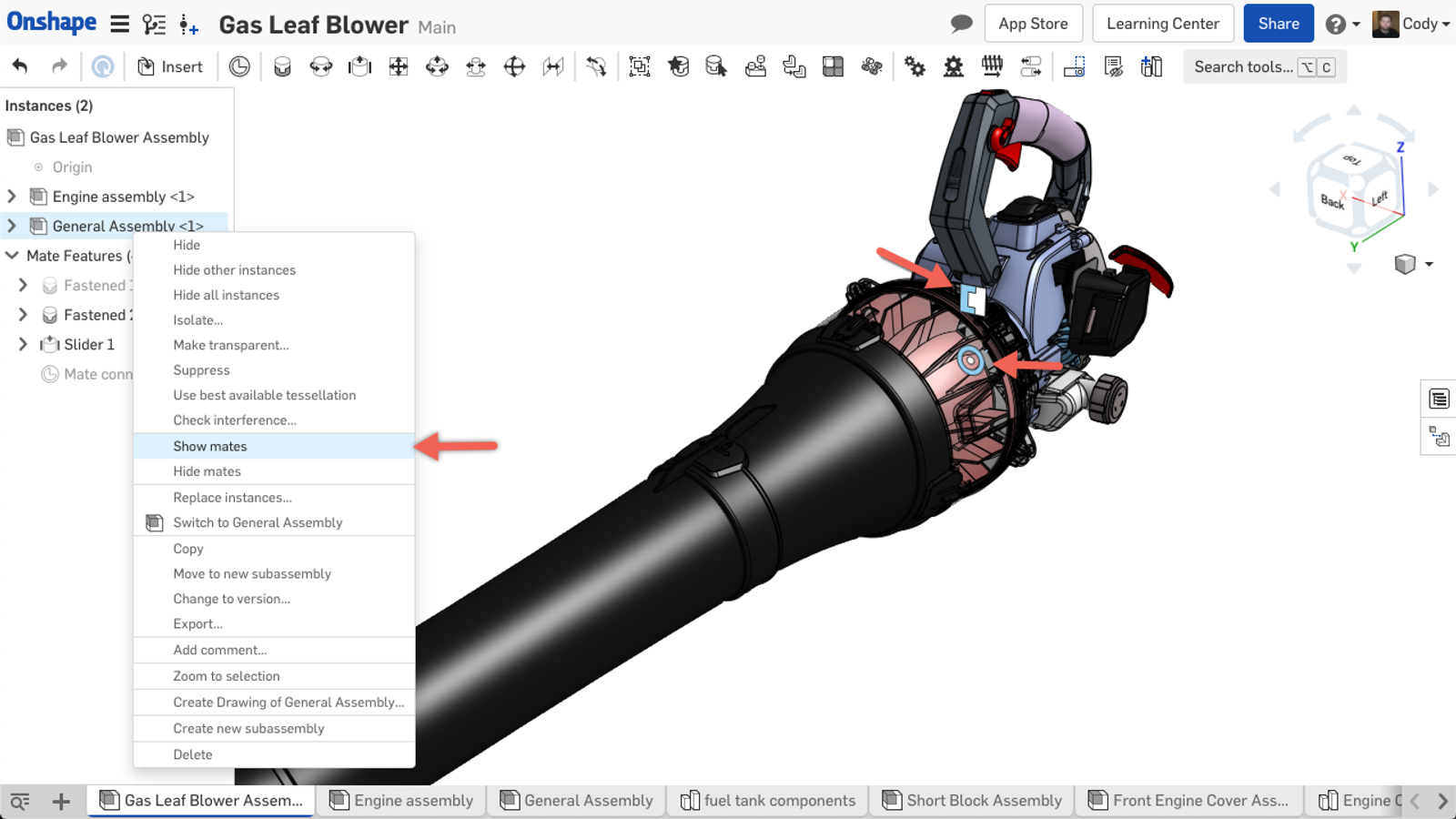Select the Fastened mate tool
This screenshot has height=819, width=1456.
282,66
